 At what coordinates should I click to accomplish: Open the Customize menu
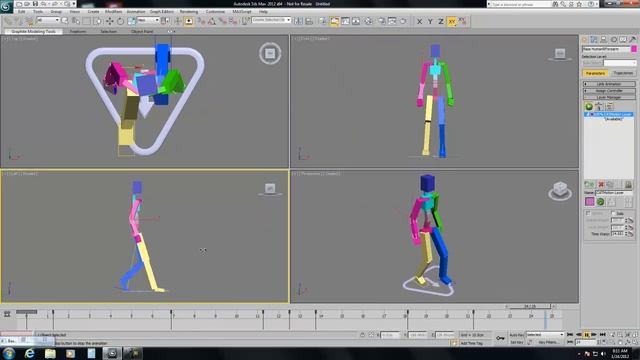point(215,11)
